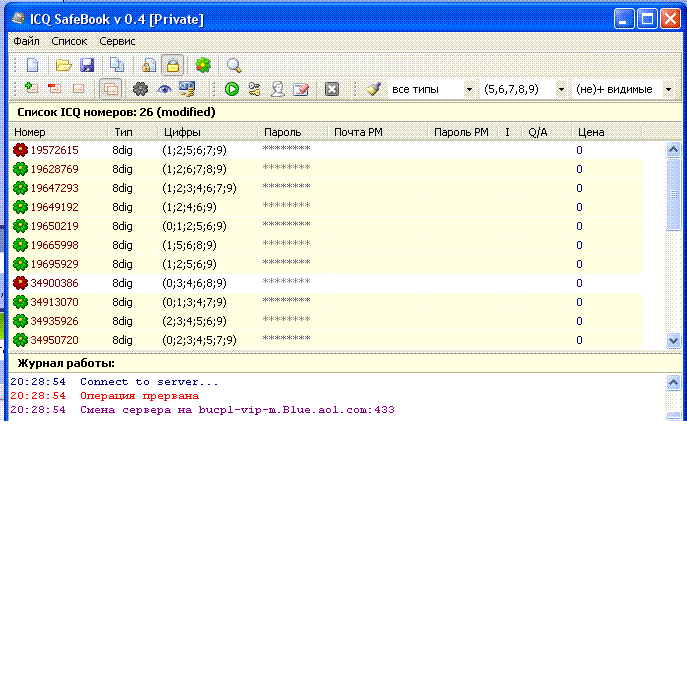687x678 pixels.
Task: Select the row with number 19628769
Action: tap(326, 169)
